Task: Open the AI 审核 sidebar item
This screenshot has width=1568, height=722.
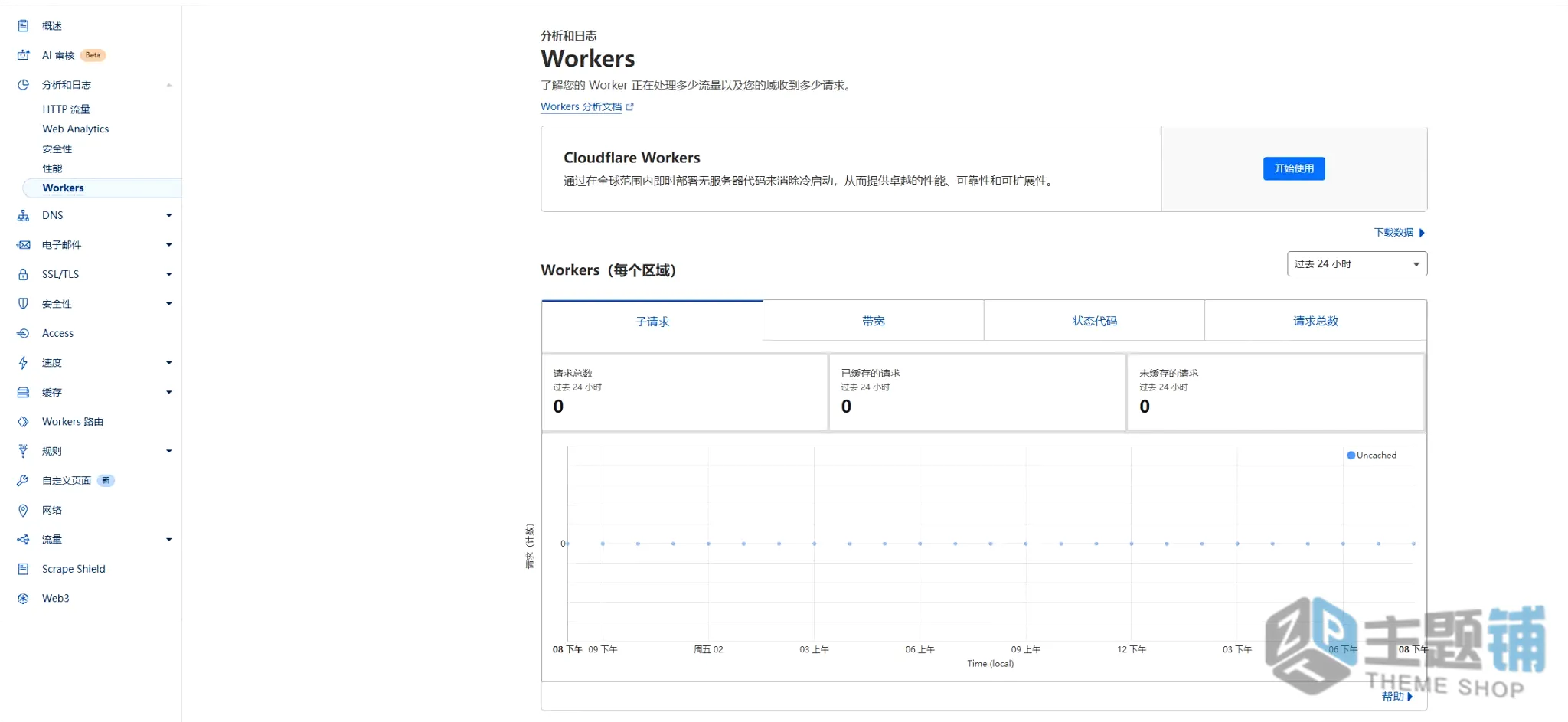Action: [58, 55]
